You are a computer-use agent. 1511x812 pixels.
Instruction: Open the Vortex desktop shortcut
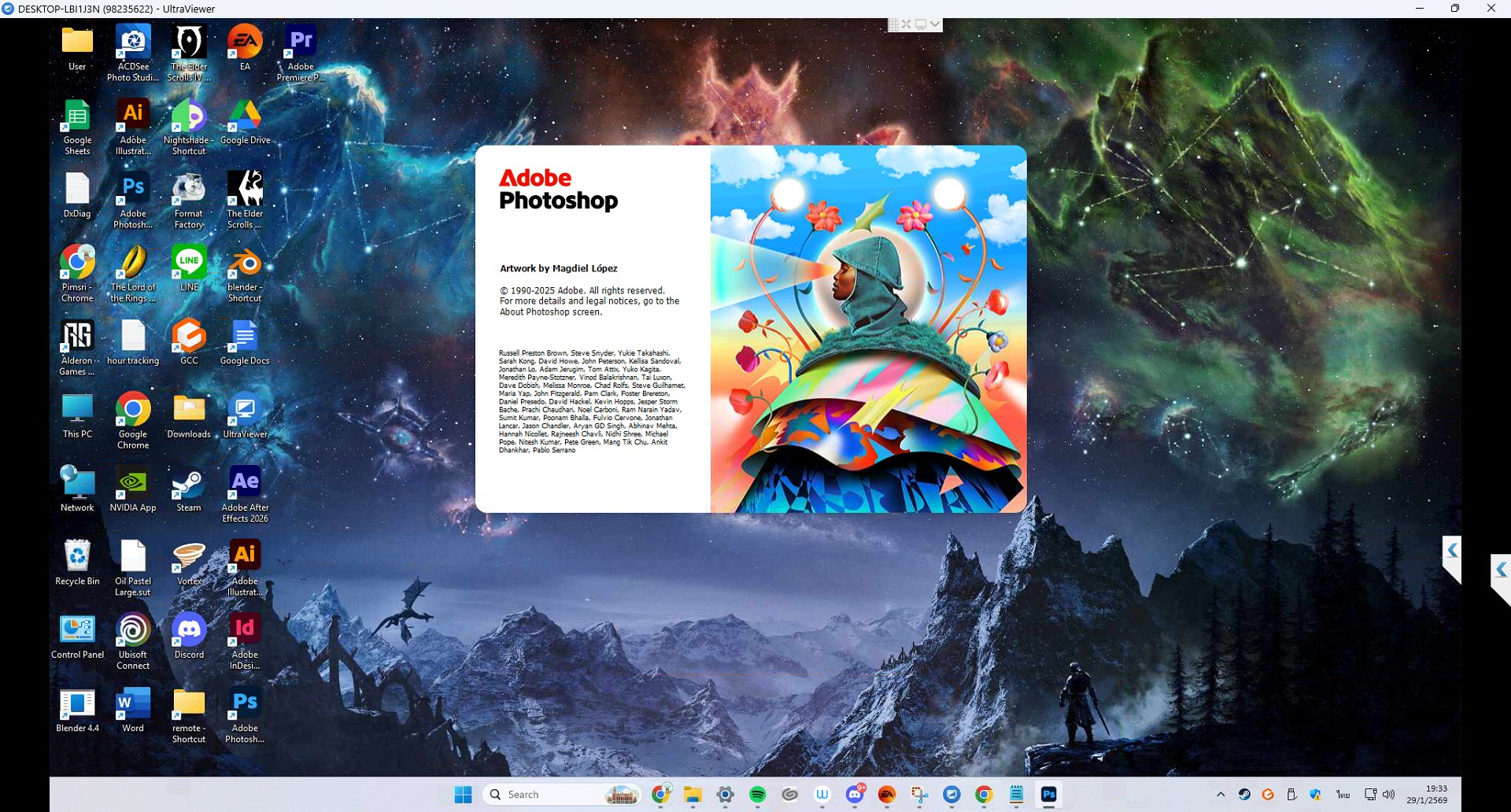pos(189,562)
